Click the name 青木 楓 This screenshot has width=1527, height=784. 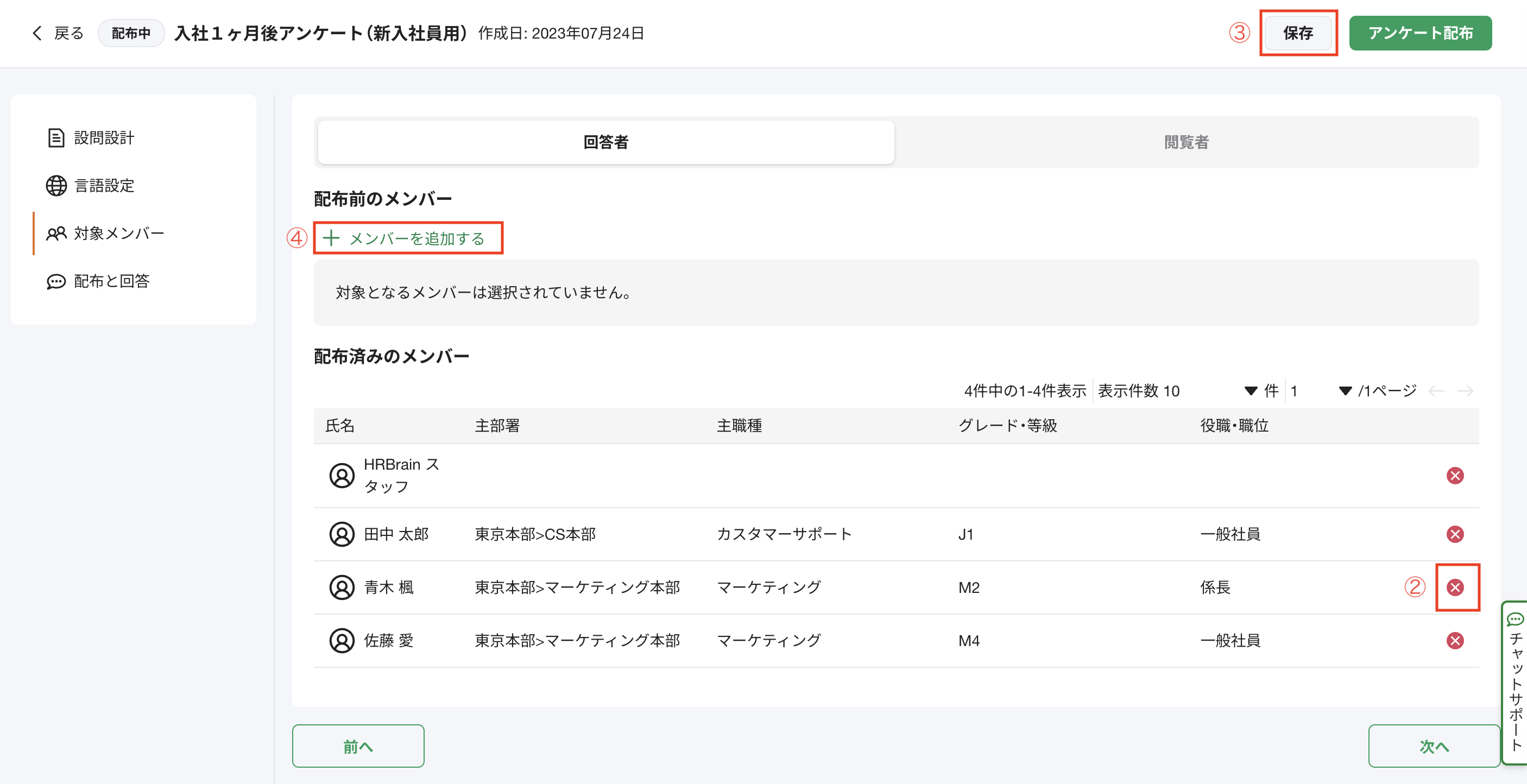389,587
